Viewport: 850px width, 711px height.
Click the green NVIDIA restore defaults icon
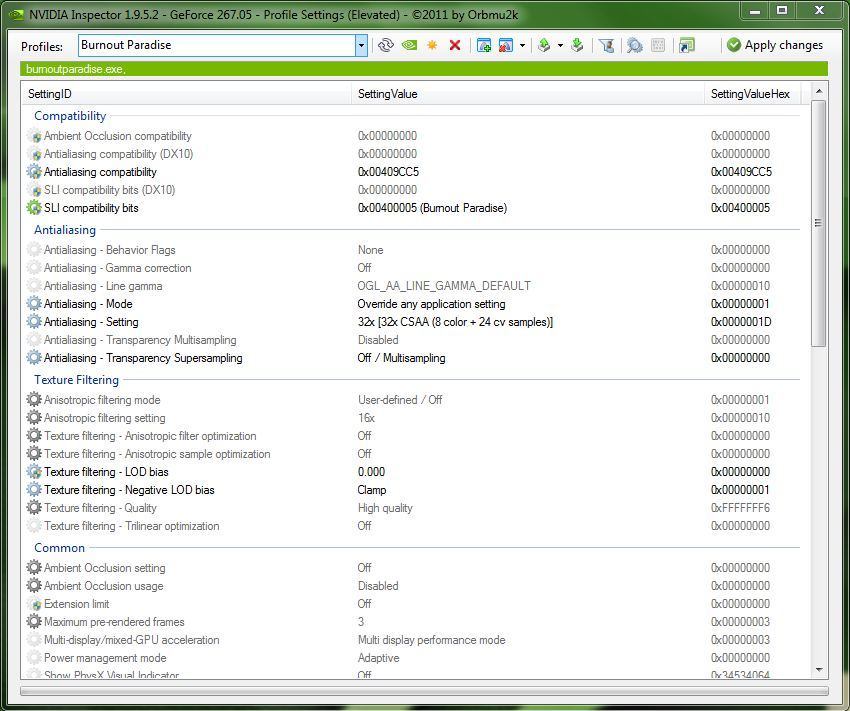[409, 45]
